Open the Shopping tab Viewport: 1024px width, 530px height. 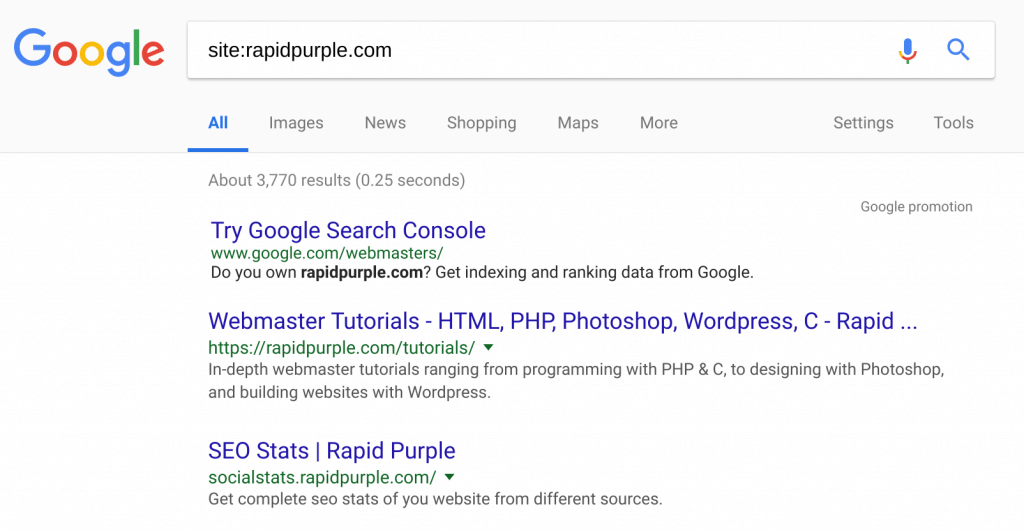click(x=481, y=123)
